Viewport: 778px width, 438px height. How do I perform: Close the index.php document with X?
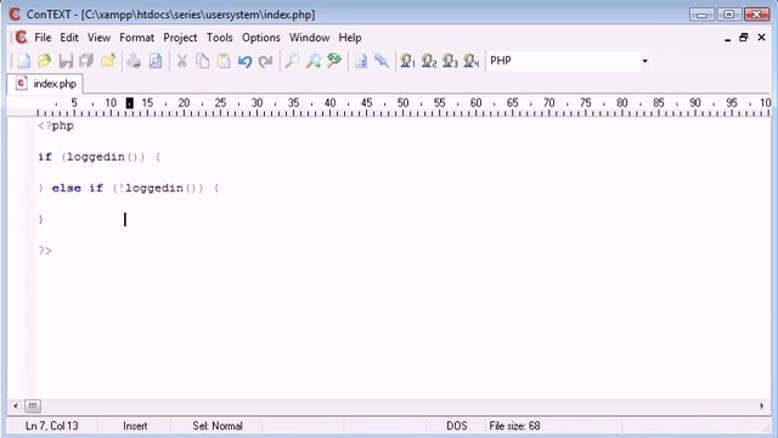761,37
